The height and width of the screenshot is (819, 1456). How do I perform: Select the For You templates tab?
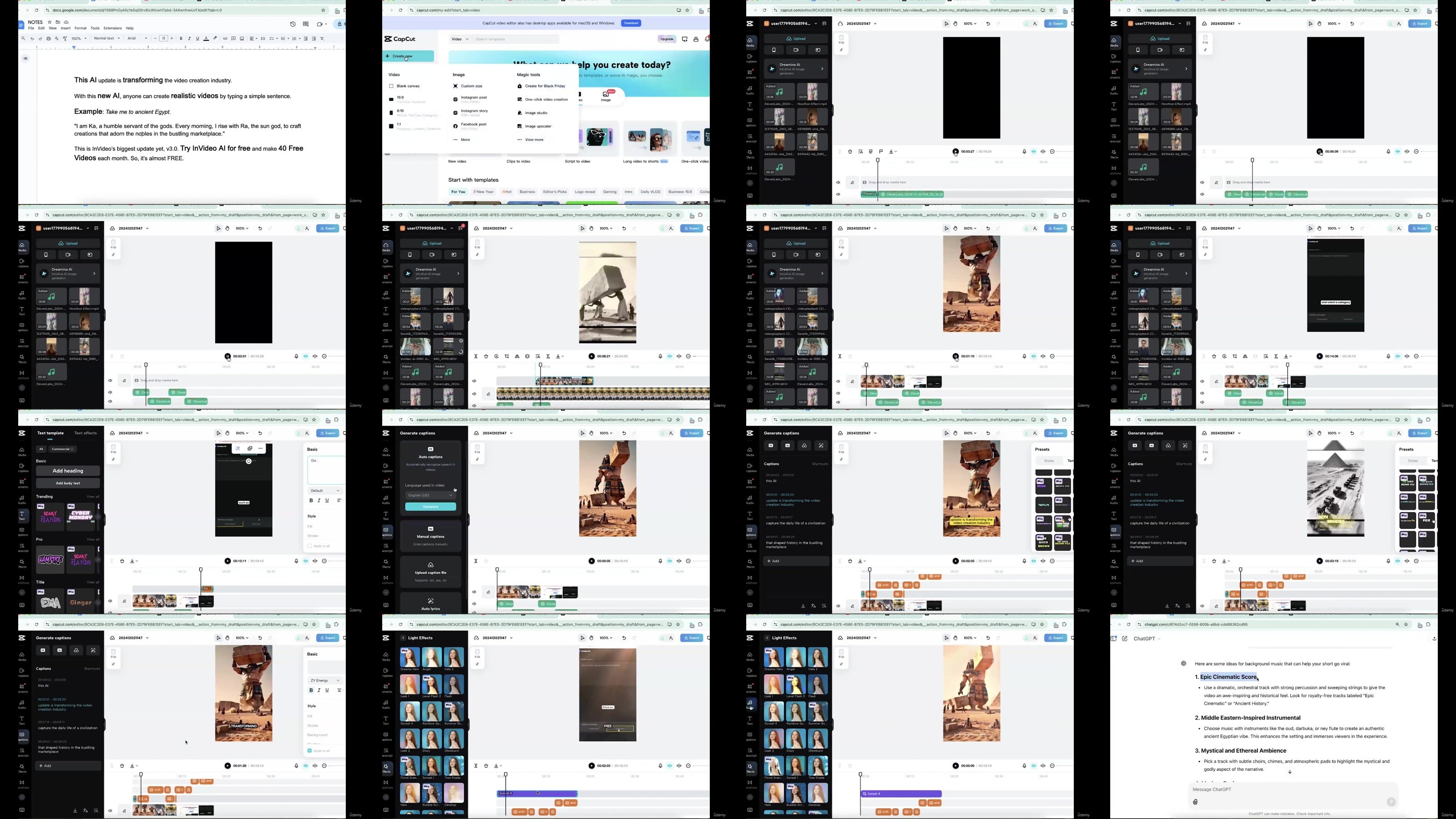(x=458, y=192)
